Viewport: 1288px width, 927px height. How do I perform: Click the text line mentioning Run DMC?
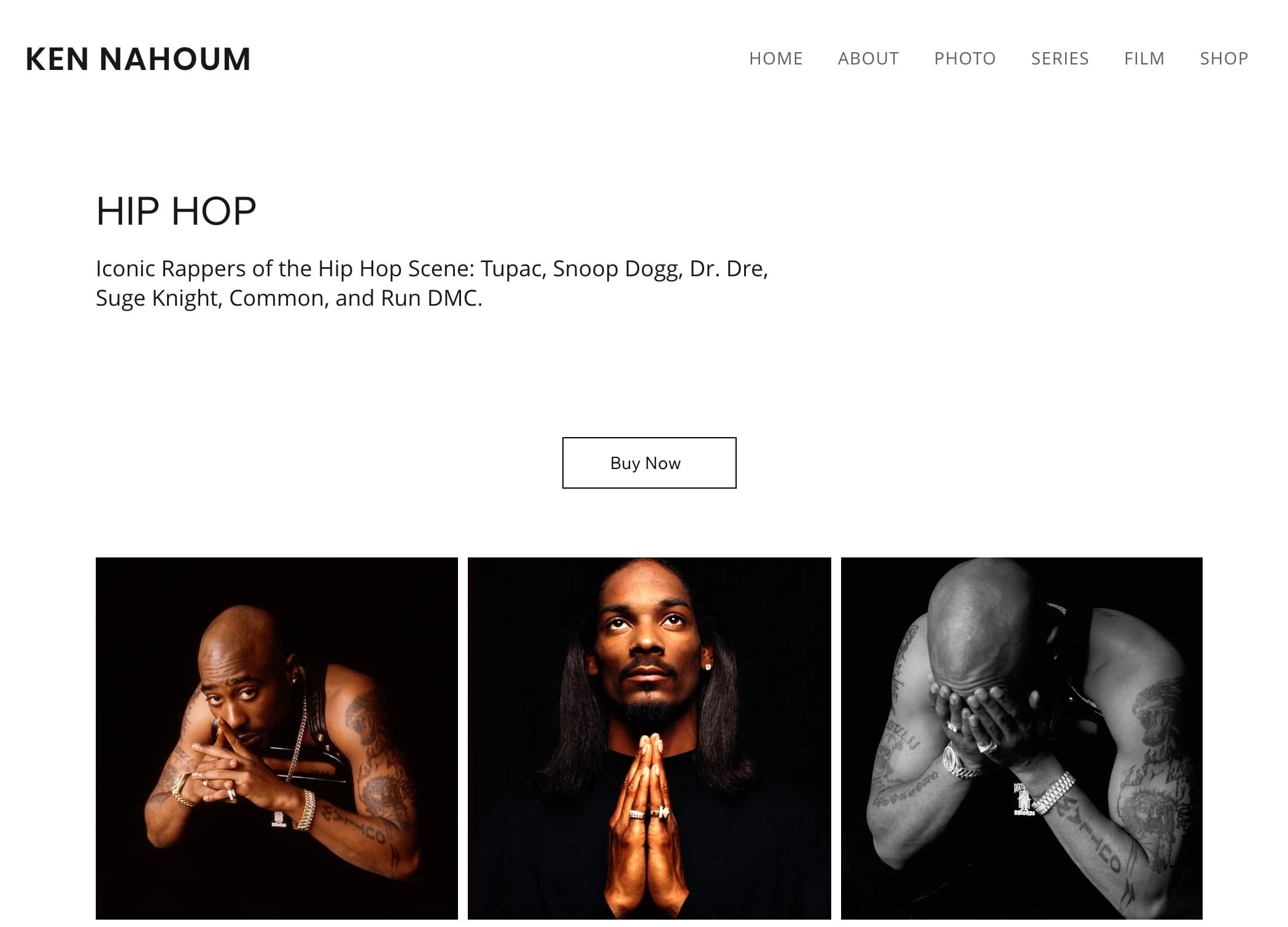(x=289, y=298)
